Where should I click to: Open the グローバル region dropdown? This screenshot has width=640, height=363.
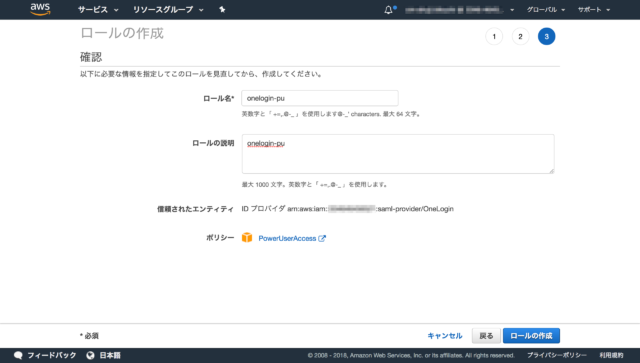point(546,10)
